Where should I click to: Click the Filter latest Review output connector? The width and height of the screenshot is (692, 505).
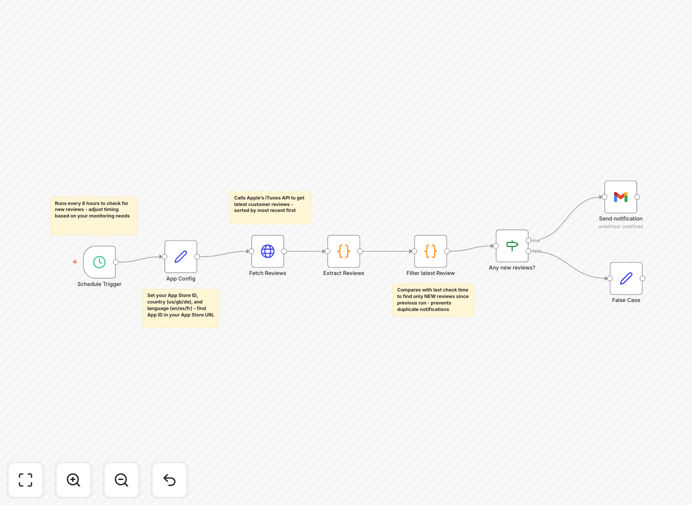(447, 251)
